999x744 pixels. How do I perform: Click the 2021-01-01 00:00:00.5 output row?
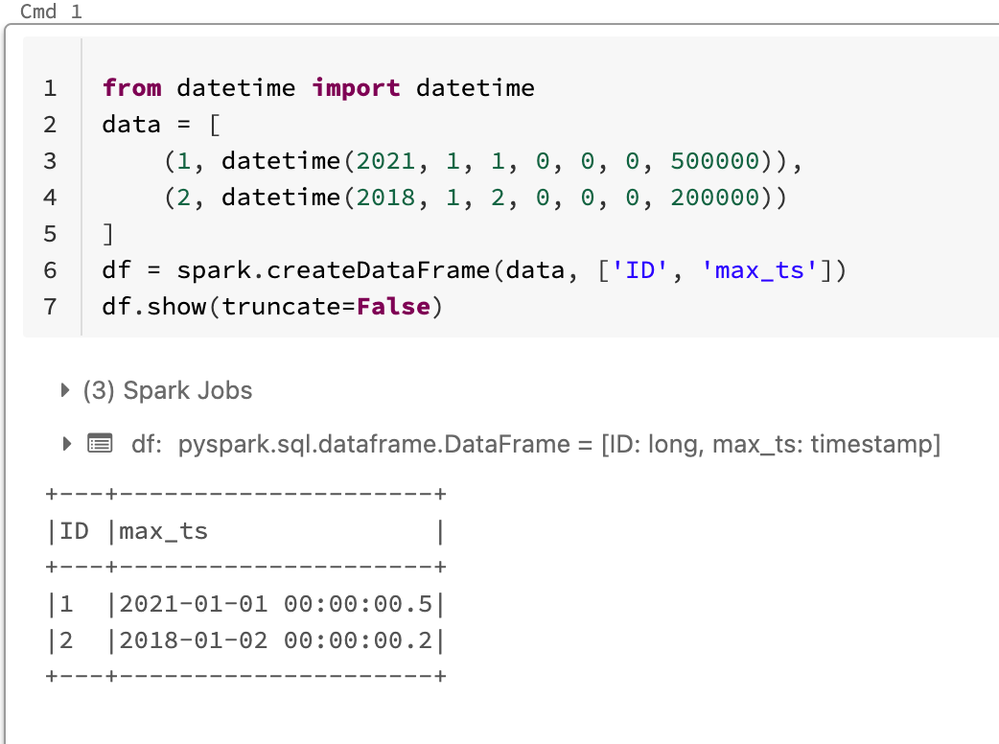click(275, 604)
